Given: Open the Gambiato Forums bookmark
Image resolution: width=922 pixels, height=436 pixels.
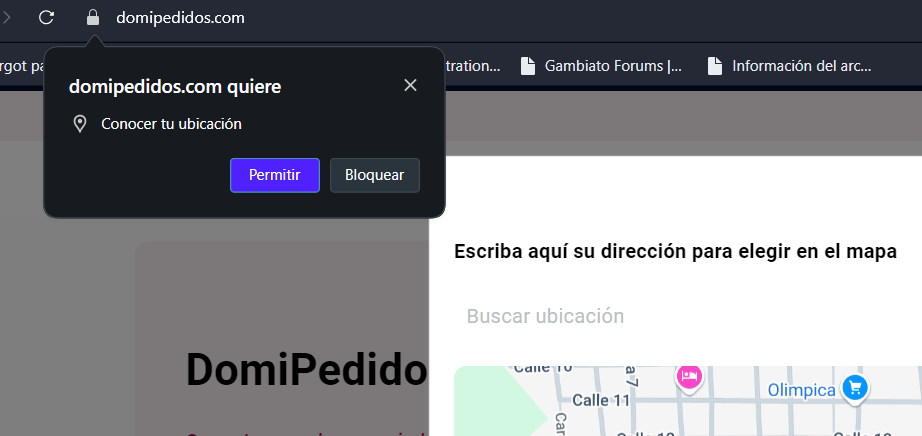Looking at the screenshot, I should click(612, 67).
